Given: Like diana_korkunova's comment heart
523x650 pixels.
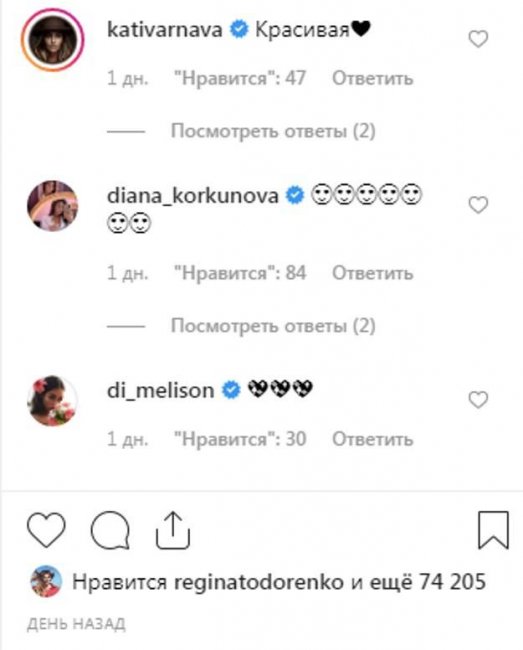Looking at the screenshot, I should pyautogui.click(x=478, y=205).
